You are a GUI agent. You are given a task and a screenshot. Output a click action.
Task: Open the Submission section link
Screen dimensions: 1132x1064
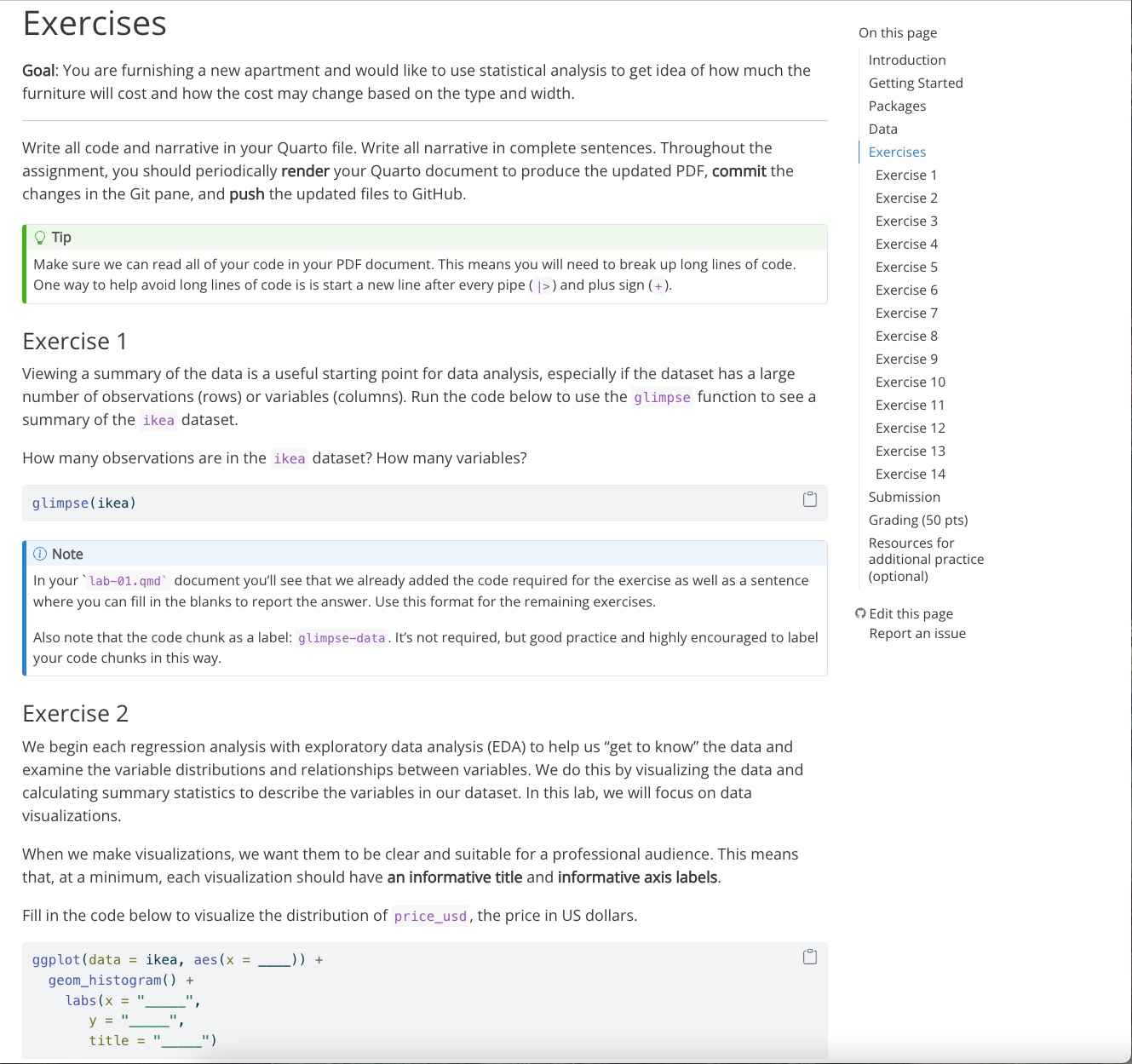tap(904, 497)
